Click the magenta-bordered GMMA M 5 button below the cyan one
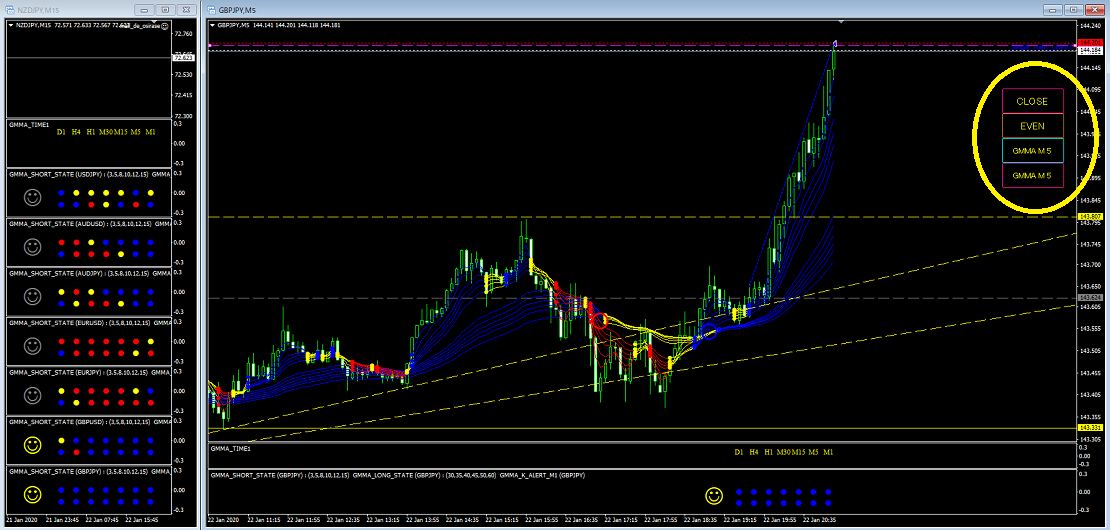This screenshot has height=530, width=1110. coord(1032,175)
